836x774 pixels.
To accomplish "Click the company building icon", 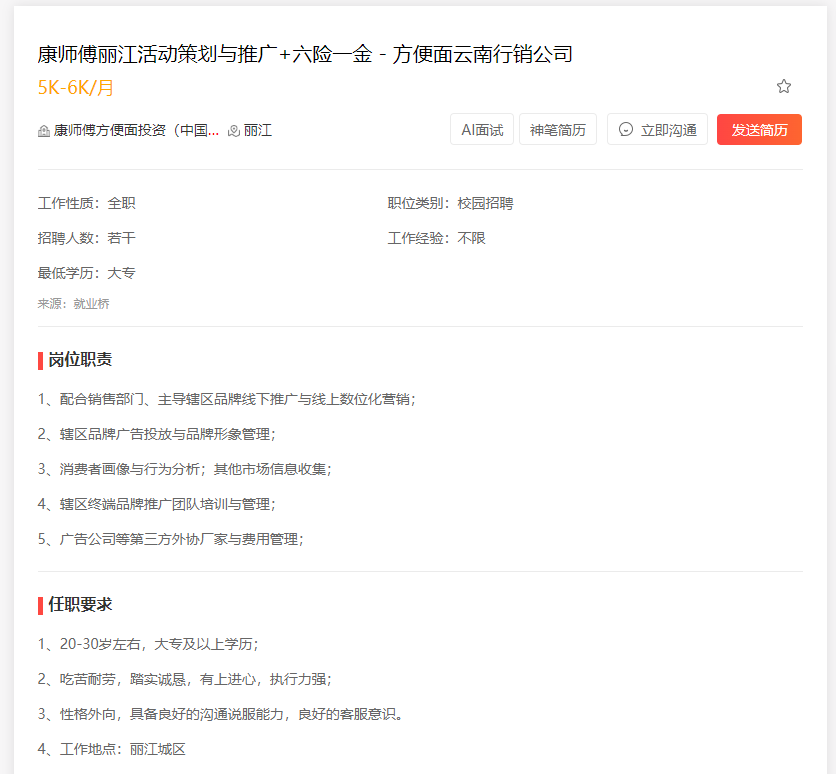I will (x=44, y=131).
